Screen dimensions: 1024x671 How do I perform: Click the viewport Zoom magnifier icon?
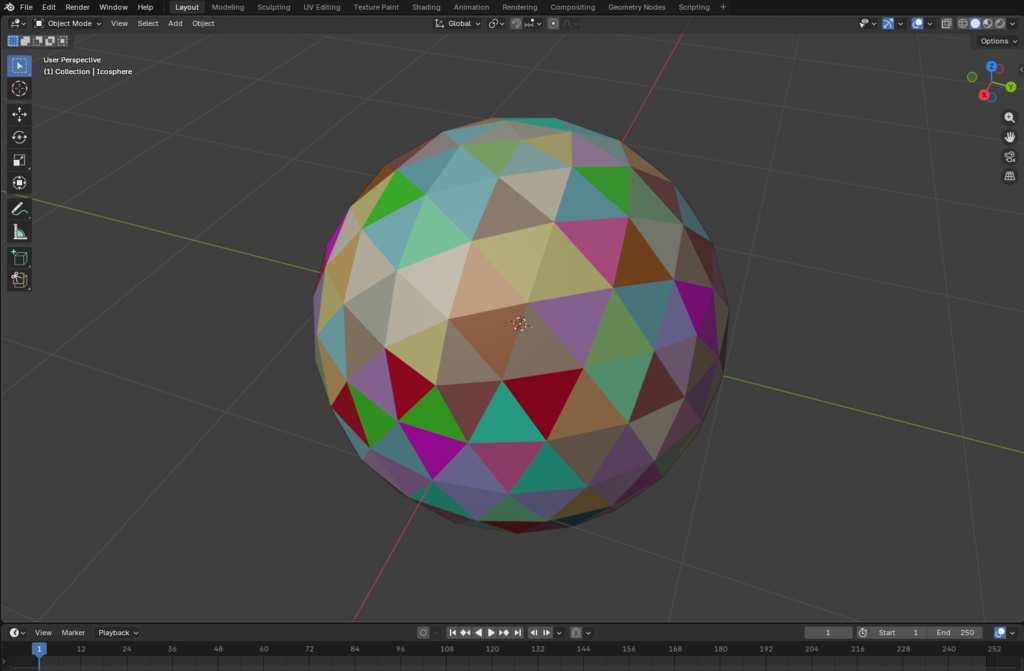1009,117
